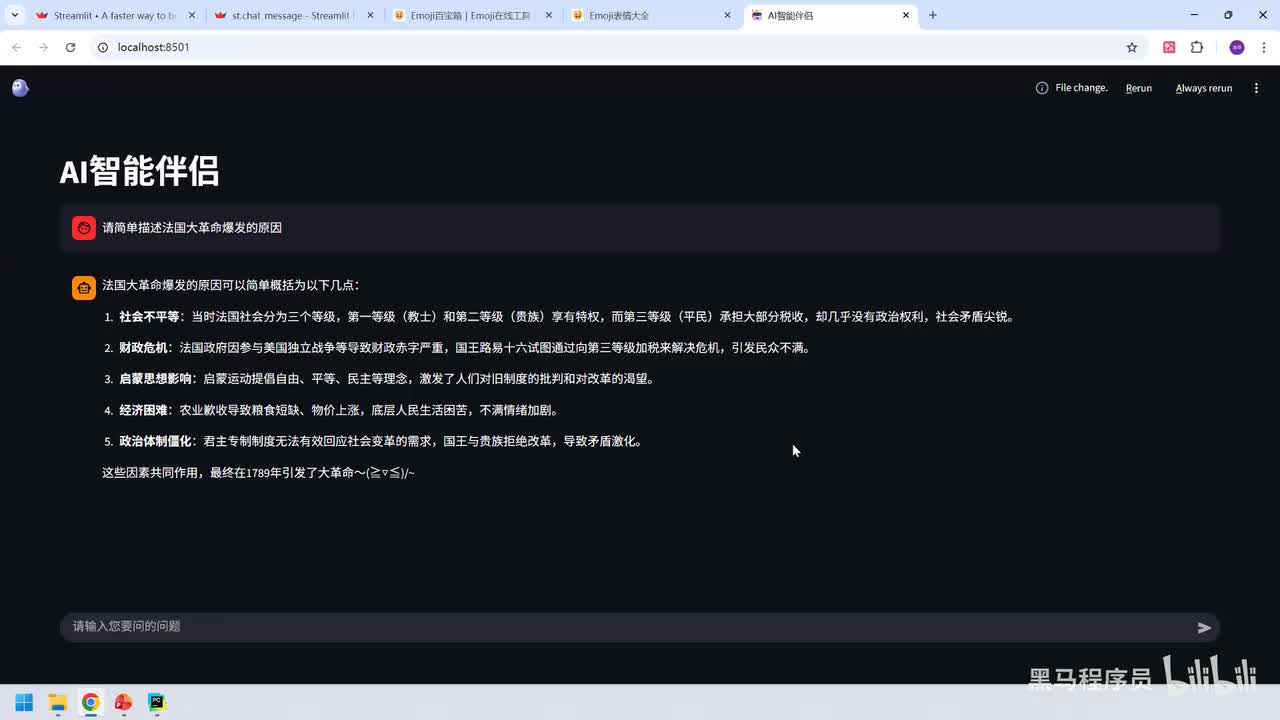This screenshot has height=720, width=1280.
Task: View site information icon in address bar
Action: click(102, 47)
